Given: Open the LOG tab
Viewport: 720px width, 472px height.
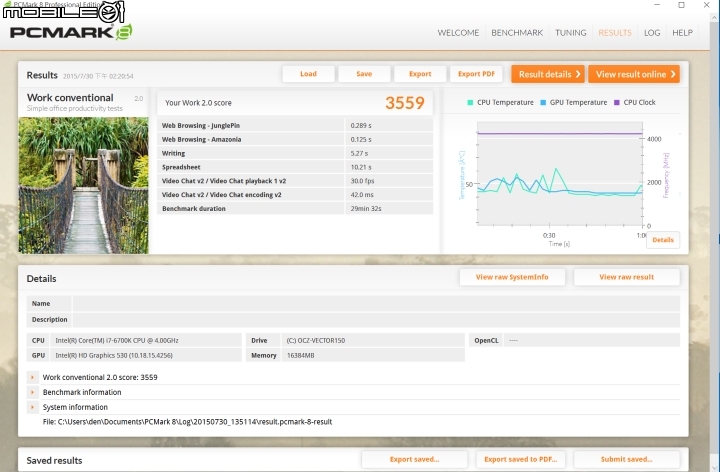Looking at the screenshot, I should (652, 33).
